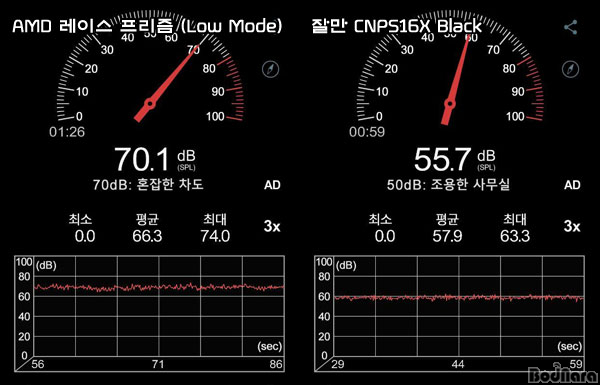The height and width of the screenshot is (385, 600).
Task: Toggle the 3x graph speed in the left panel
Action: point(272,227)
